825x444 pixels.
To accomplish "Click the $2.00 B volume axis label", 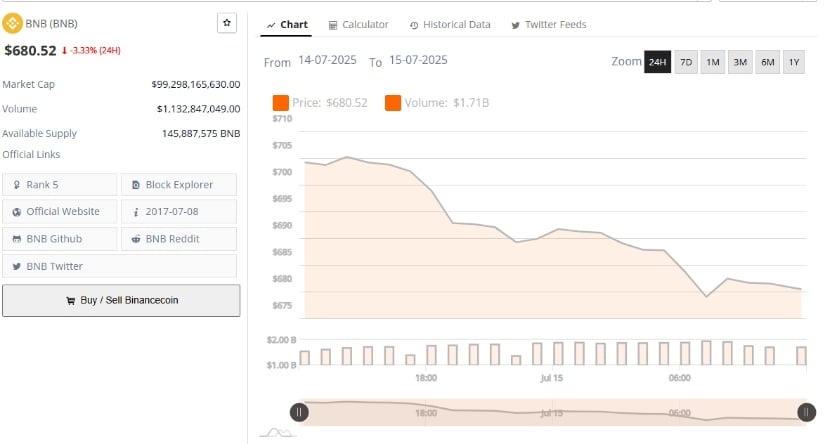I will [281, 340].
